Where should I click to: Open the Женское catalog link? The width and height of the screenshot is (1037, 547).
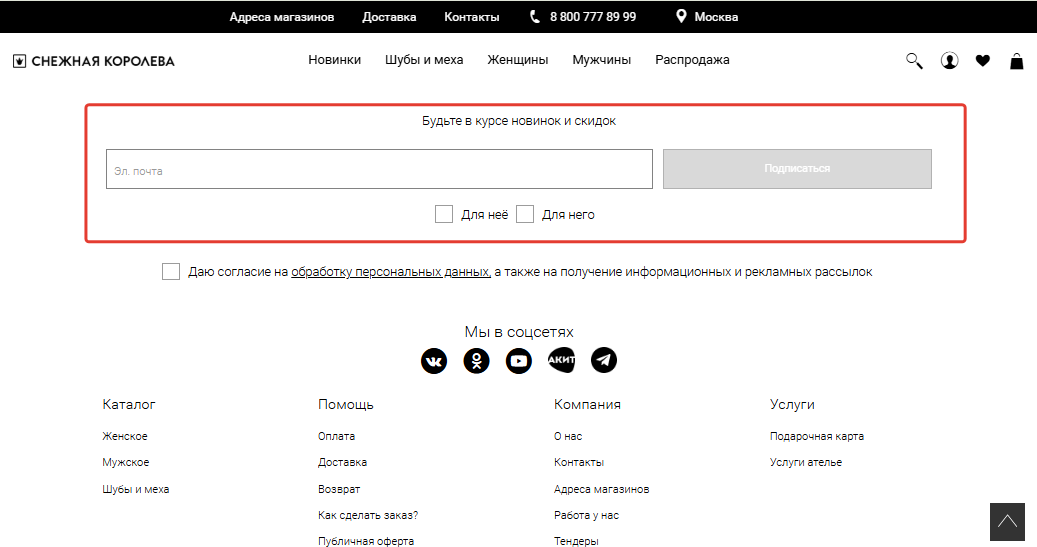pyautogui.click(x=125, y=437)
